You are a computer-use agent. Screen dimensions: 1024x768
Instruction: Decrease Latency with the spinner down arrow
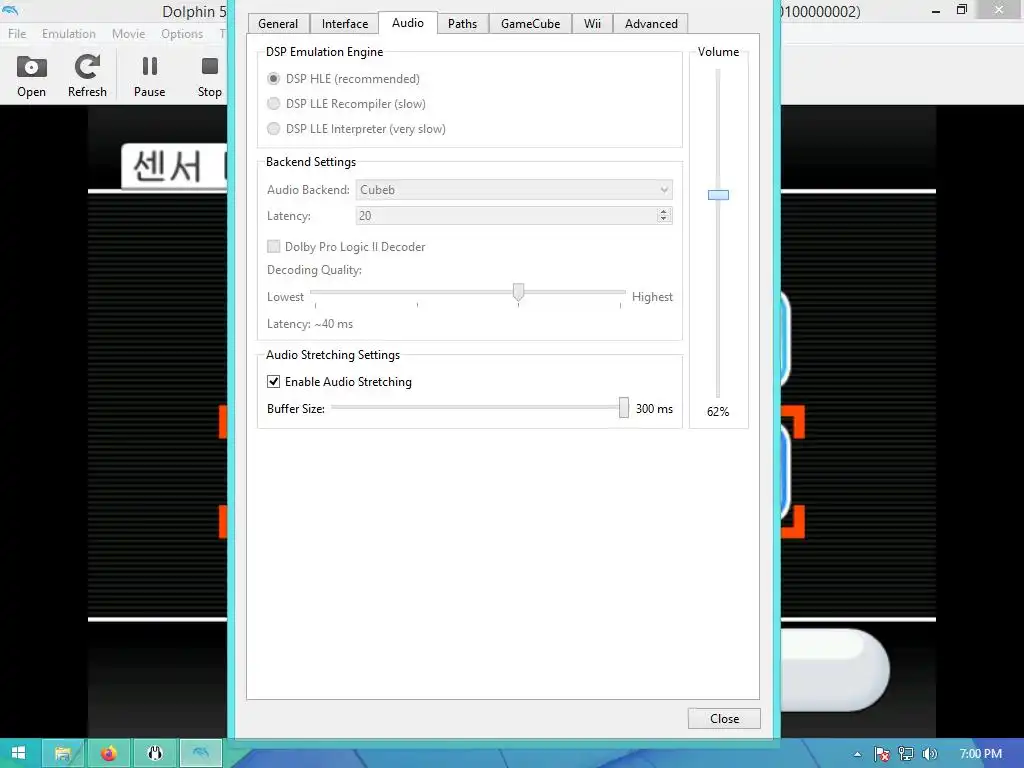664,219
